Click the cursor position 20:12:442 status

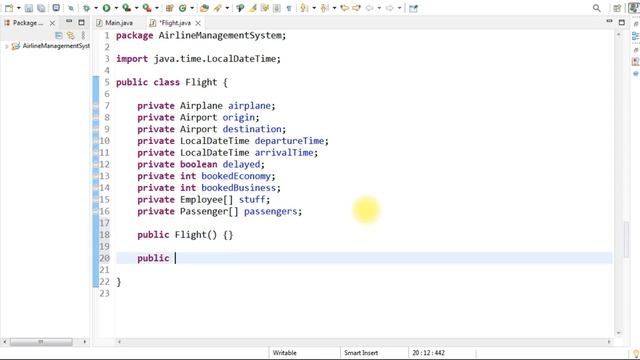tap(428, 353)
